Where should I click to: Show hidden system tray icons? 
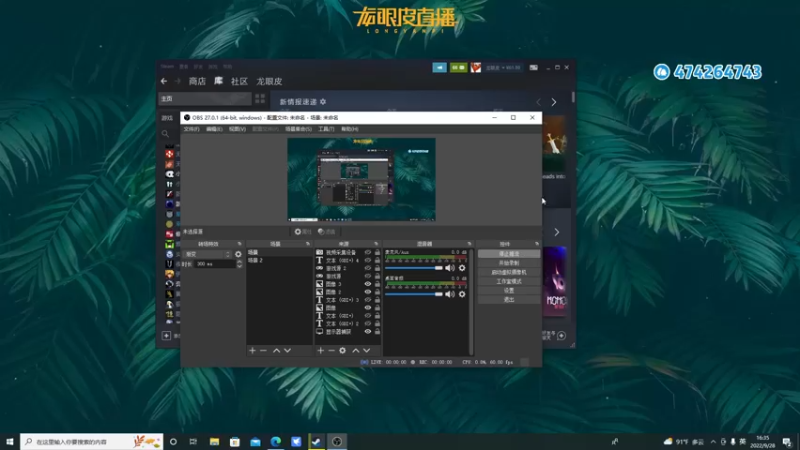coord(713,442)
